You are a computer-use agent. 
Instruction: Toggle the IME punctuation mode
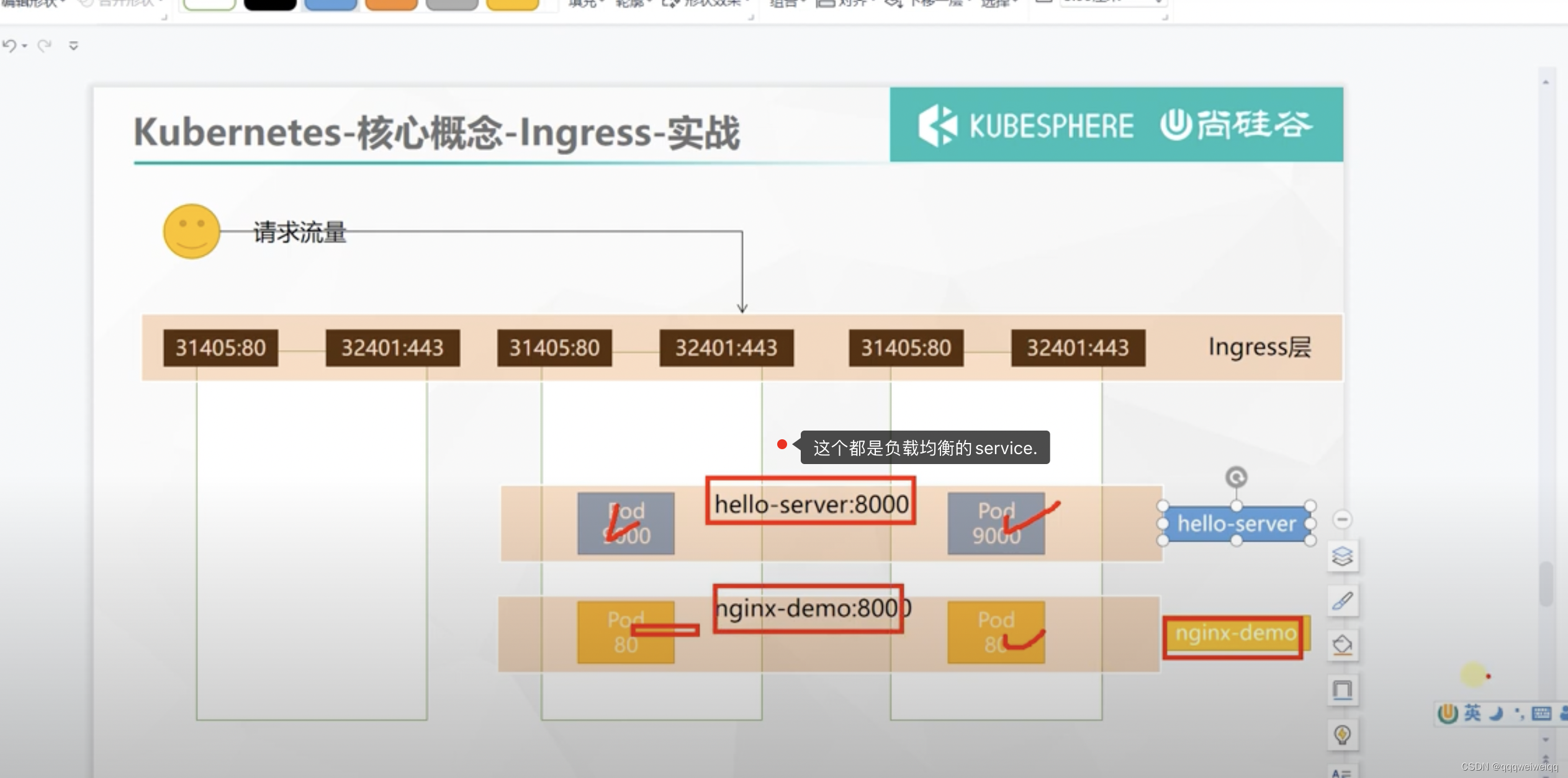click(x=1519, y=713)
